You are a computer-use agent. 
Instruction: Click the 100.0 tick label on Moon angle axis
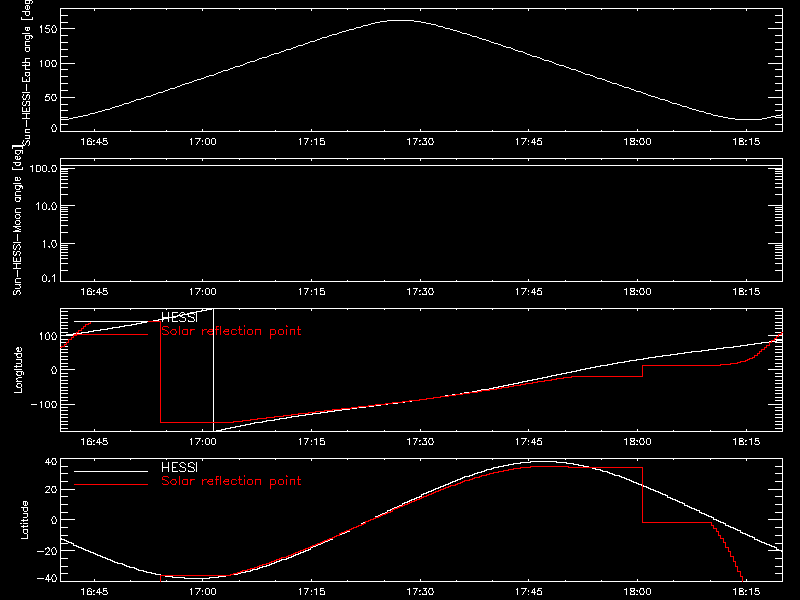[43, 168]
